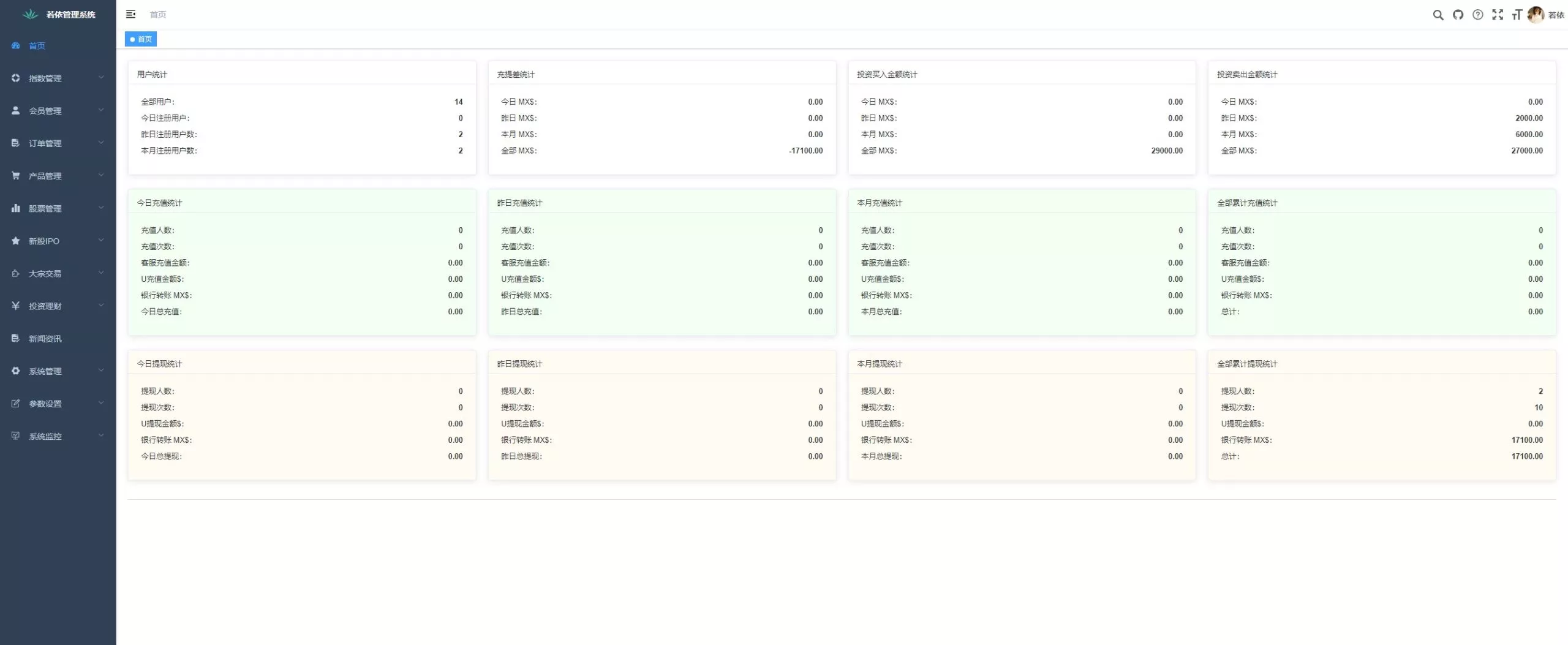This screenshot has width=1568, height=645.
Task: Expand the 指数管理 sidebar menu
Action: (45, 78)
